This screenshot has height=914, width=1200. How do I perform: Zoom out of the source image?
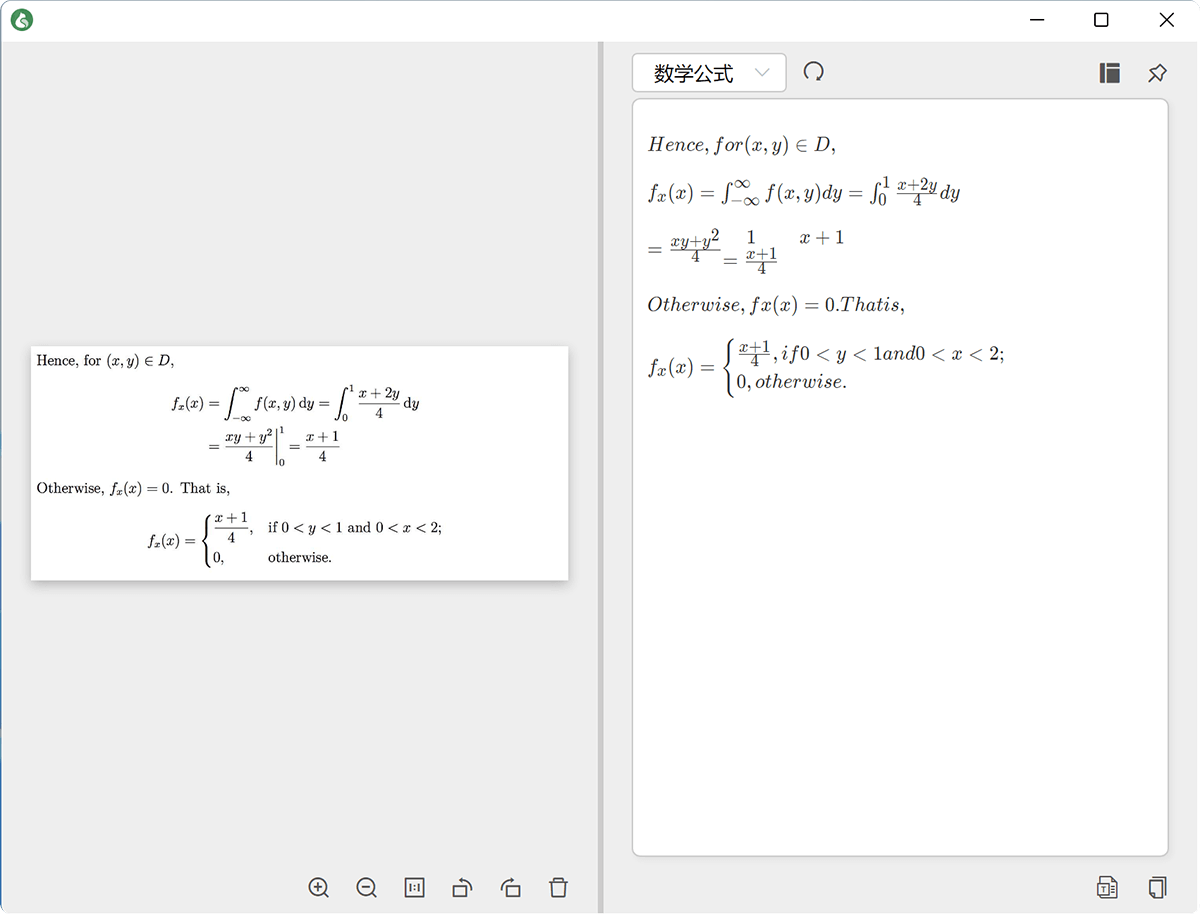click(x=367, y=887)
